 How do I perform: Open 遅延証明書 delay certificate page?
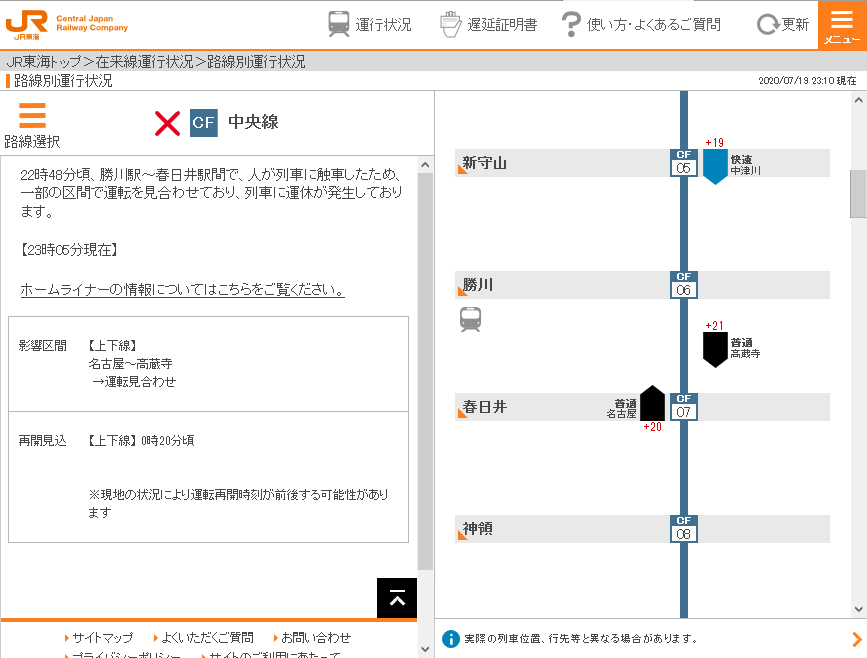[488, 24]
